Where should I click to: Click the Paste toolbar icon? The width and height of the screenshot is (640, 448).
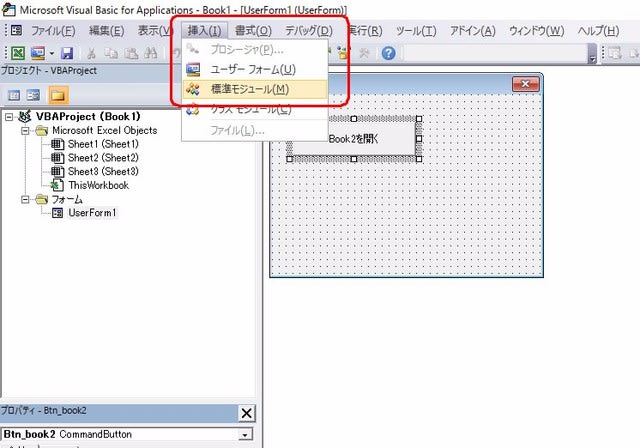[x=131, y=53]
